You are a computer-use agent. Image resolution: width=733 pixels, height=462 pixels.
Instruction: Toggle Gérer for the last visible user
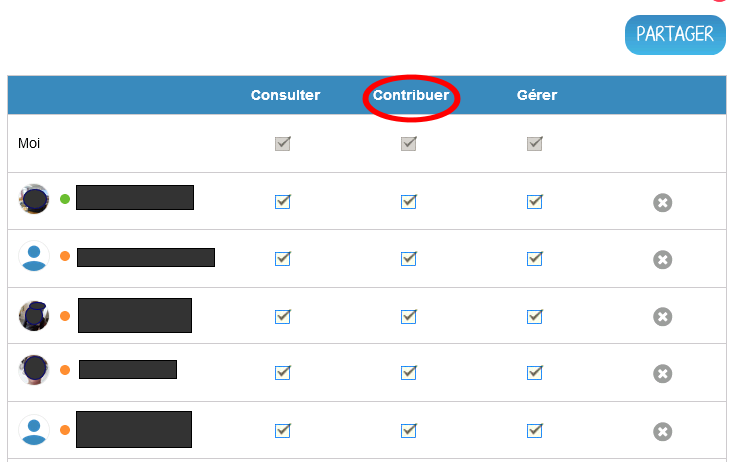click(x=535, y=431)
